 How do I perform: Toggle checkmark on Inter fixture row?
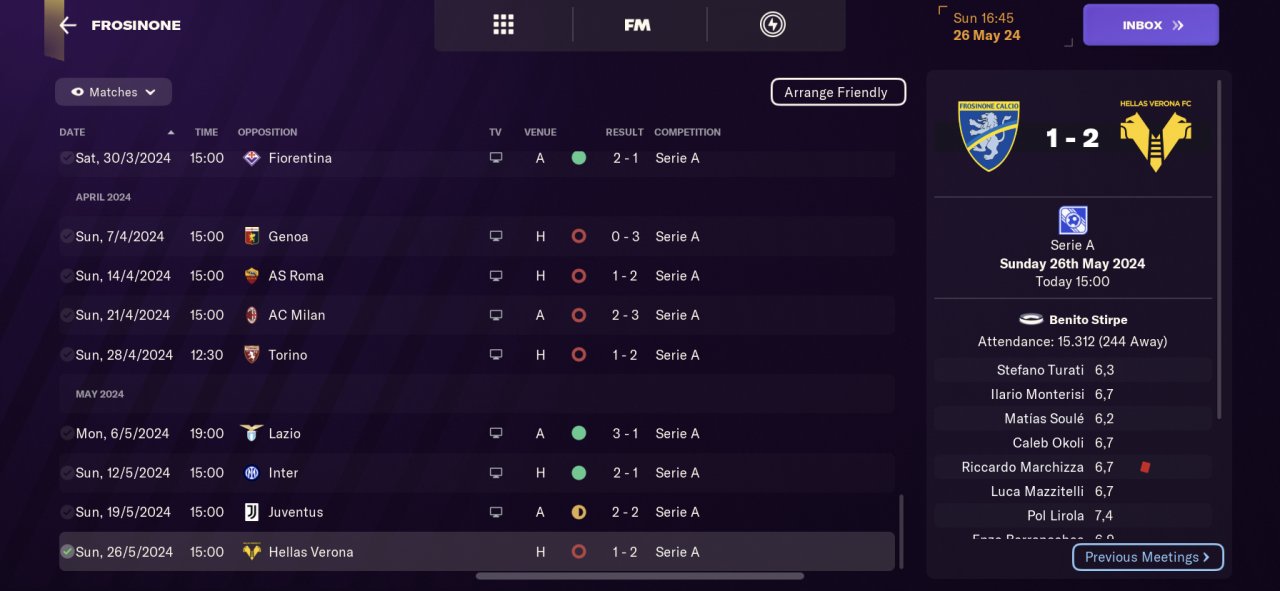click(67, 473)
